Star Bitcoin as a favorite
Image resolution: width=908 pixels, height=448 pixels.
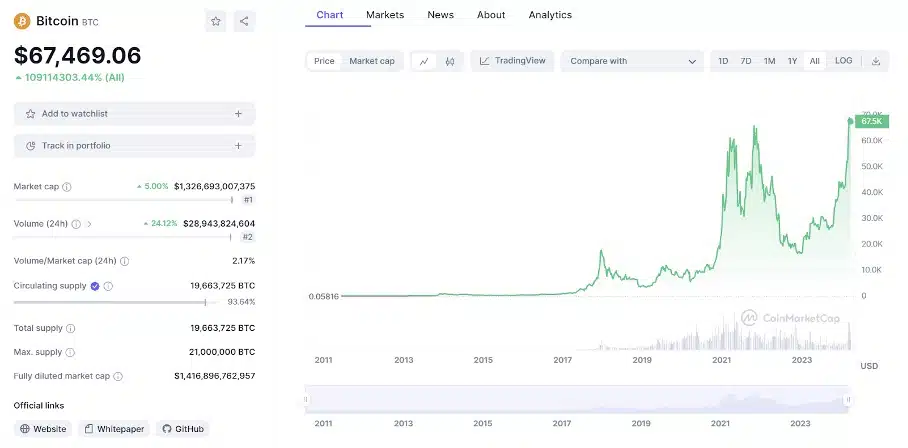(x=215, y=21)
